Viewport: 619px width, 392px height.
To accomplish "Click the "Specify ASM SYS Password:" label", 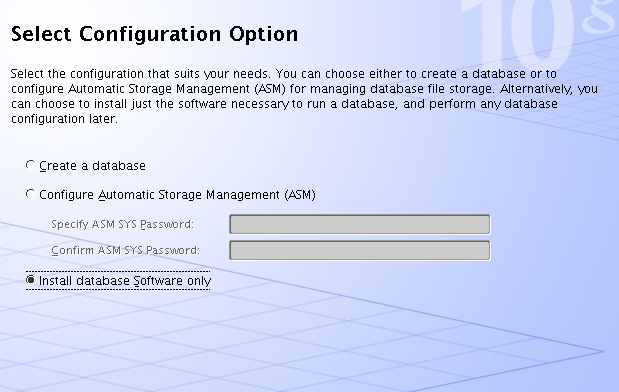I will pyautogui.click(x=122, y=224).
